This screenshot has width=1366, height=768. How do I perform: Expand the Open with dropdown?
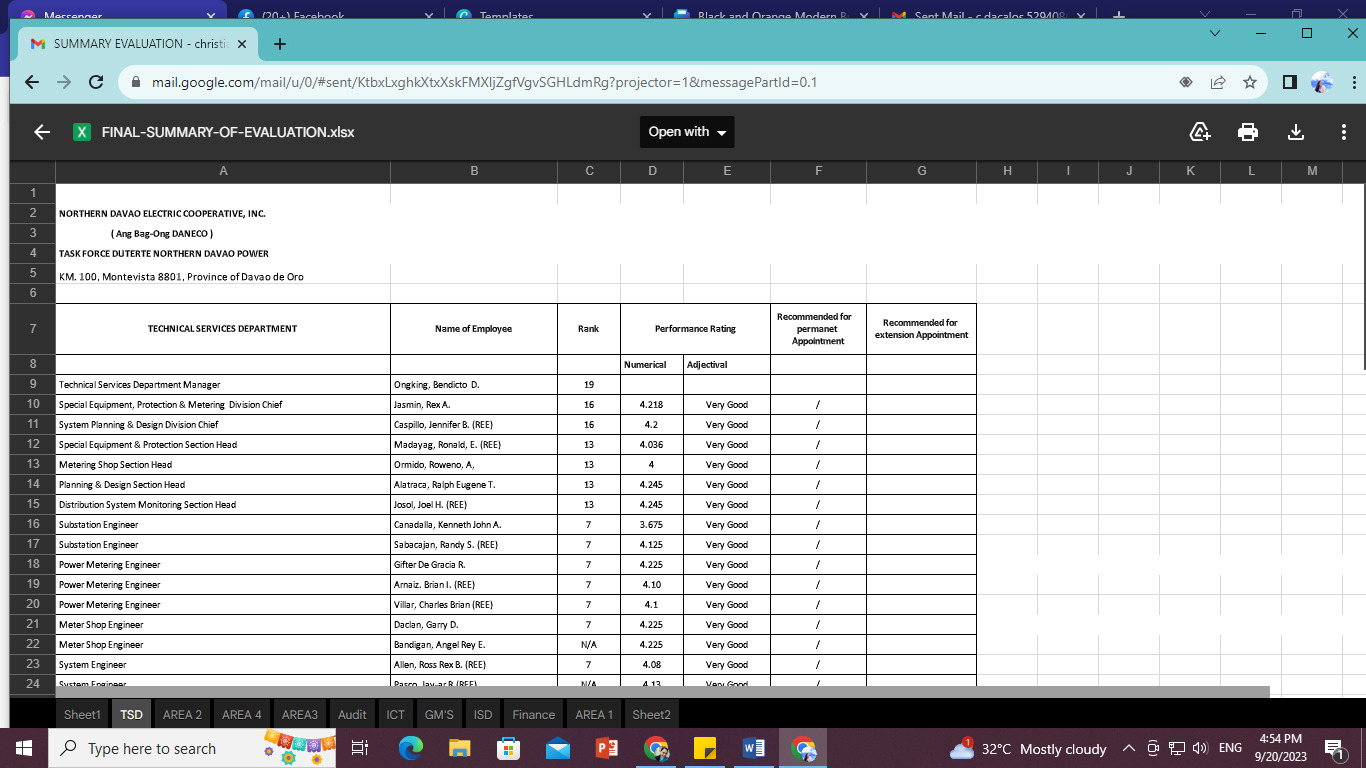coord(687,132)
